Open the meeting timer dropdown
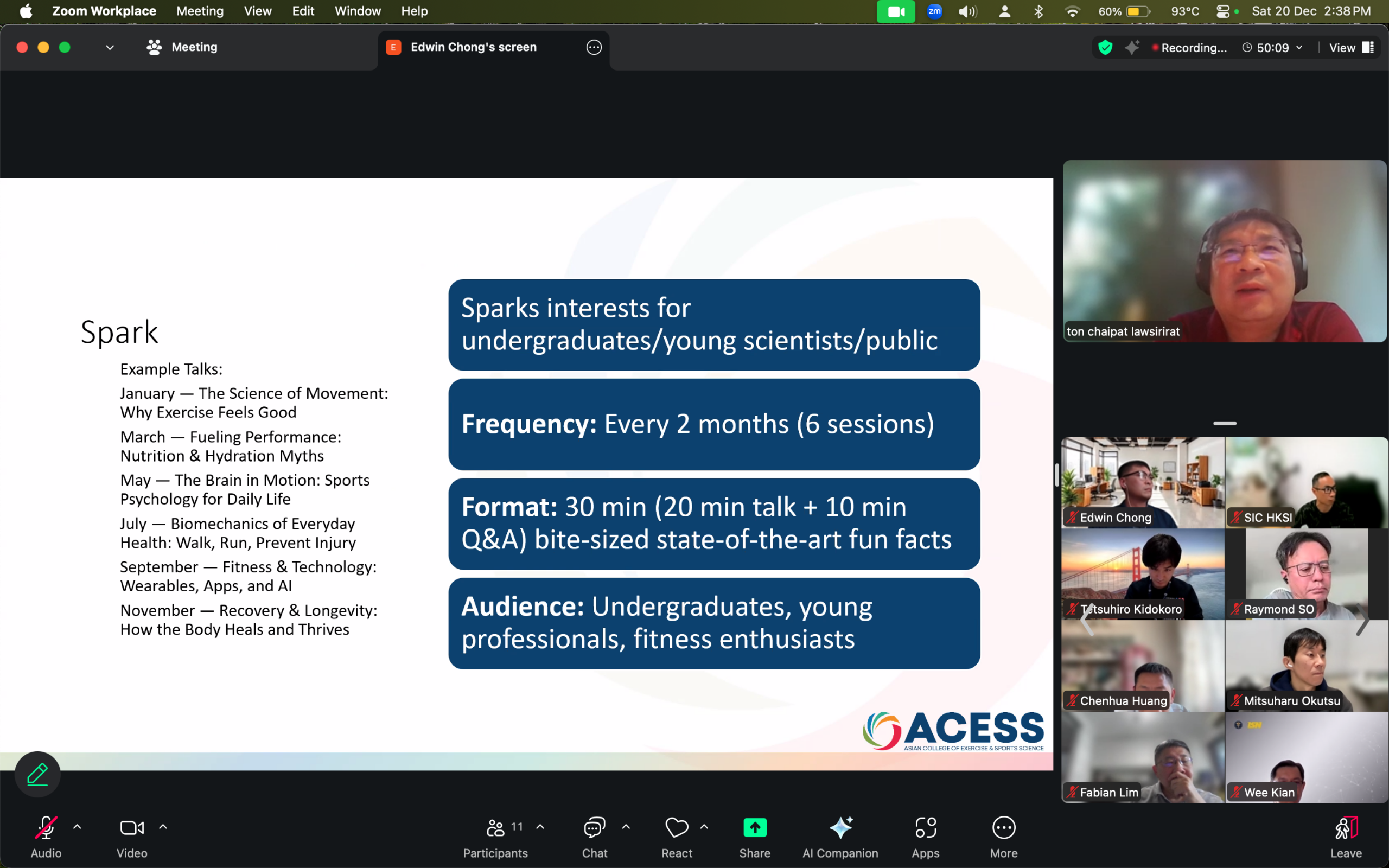 point(1299,48)
